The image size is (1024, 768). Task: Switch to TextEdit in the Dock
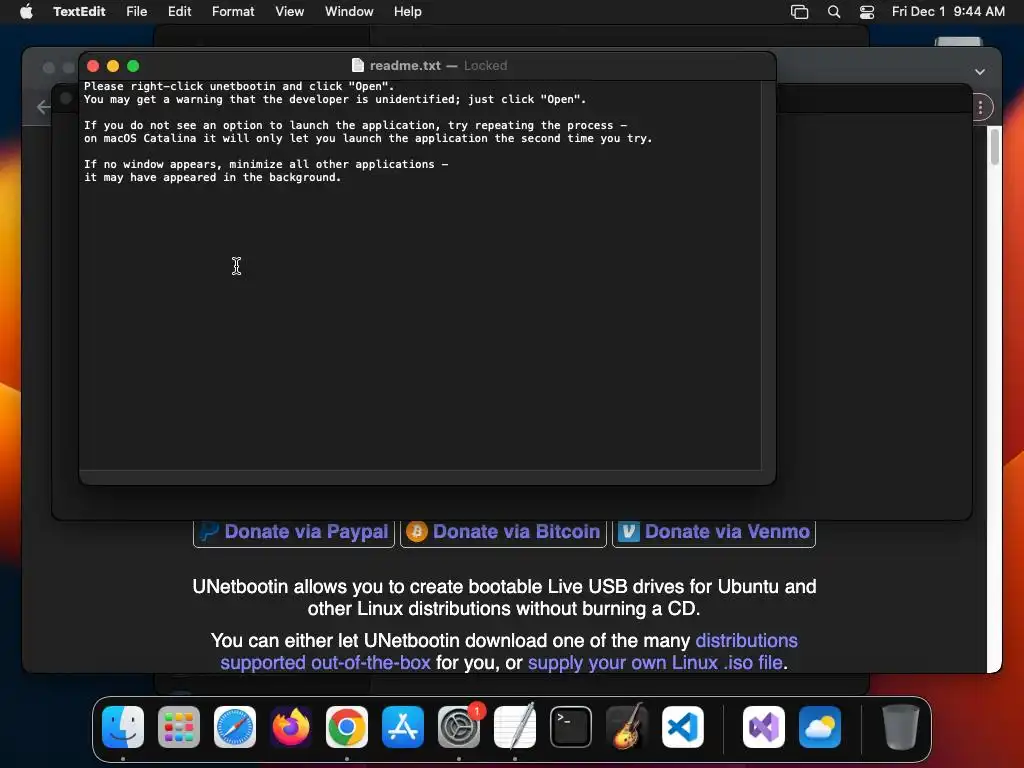point(515,727)
